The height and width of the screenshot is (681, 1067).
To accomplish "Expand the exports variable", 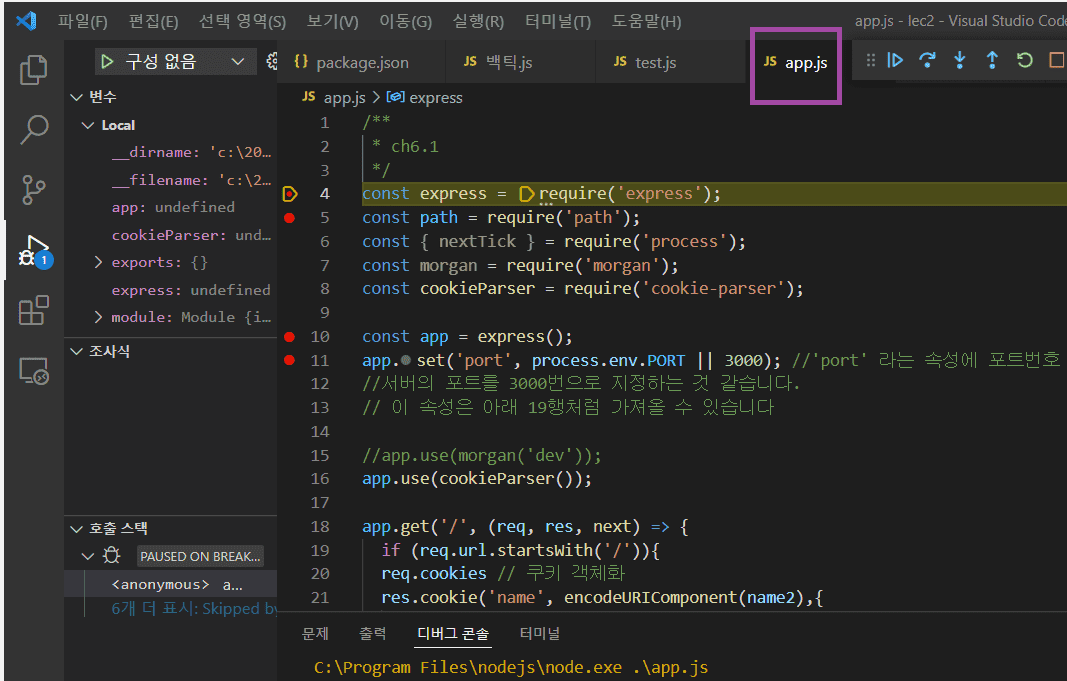I will point(98,263).
